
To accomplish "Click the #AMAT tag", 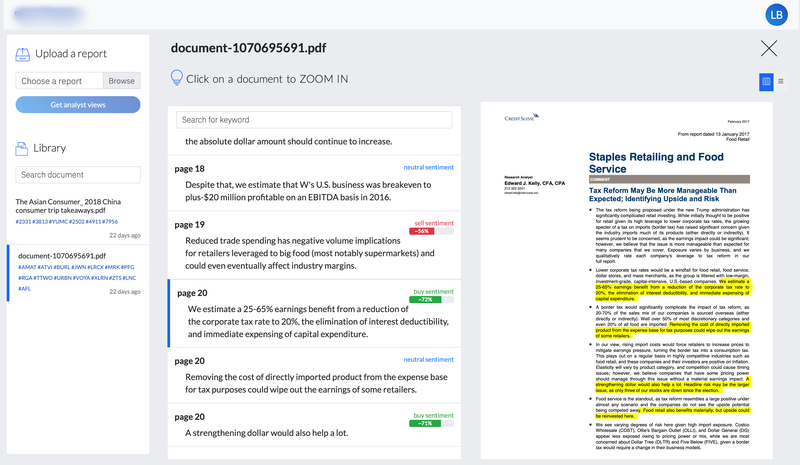I will click(x=28, y=267).
